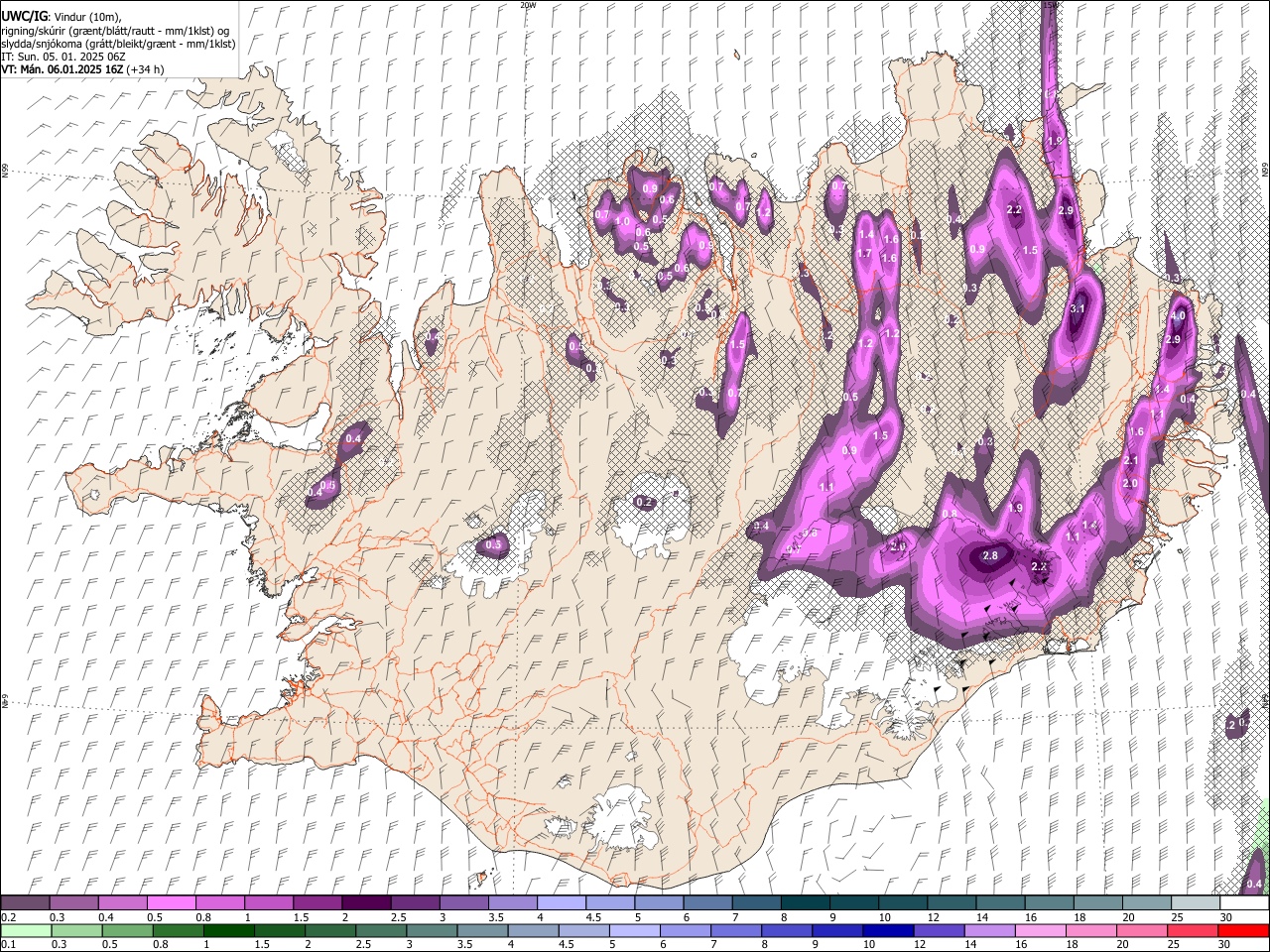Click the header line starting 'slydda/snjókoma'
This screenshot has width=1270, height=952.
118,44
